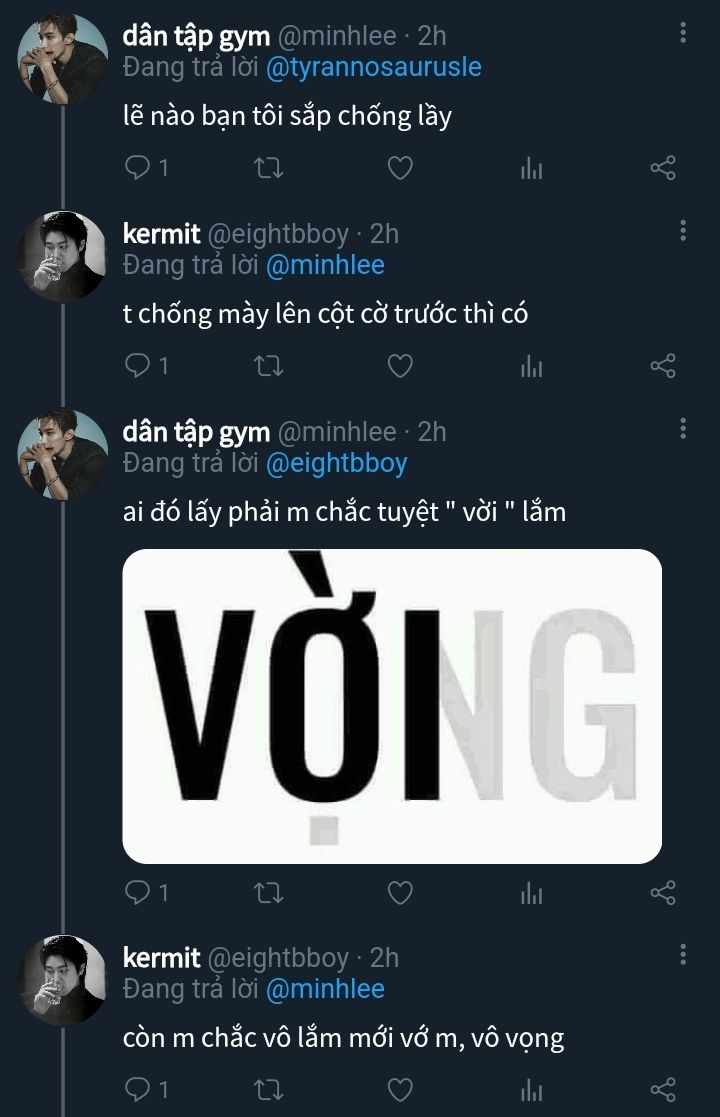Open the @tyrannosaurusle mention link

(x=373, y=67)
